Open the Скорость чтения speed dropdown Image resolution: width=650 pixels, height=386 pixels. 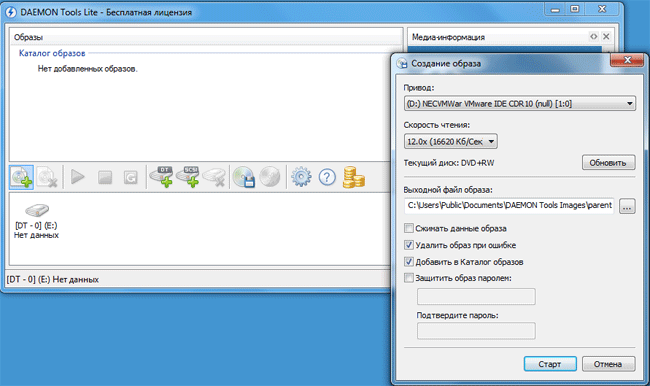[451, 141]
